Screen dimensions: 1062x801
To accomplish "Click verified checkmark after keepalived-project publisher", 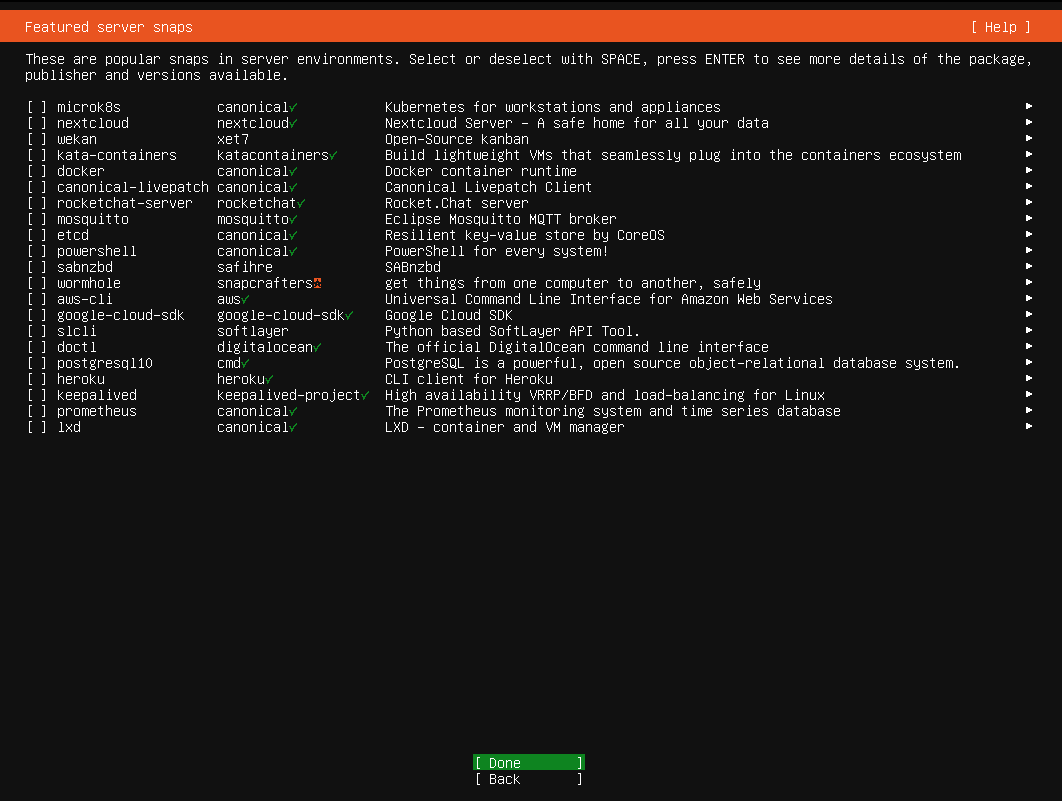I will [x=365, y=395].
